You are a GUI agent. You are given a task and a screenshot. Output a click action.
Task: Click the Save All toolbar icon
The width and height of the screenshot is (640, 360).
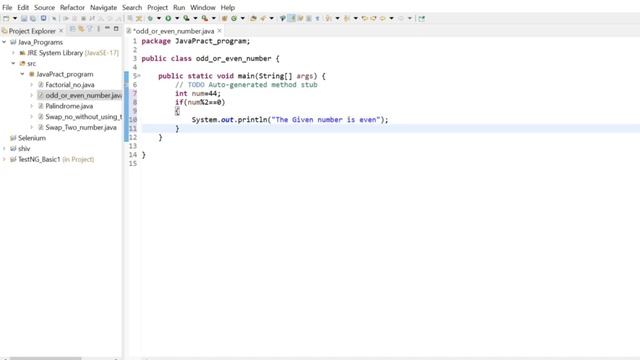click(x=33, y=18)
